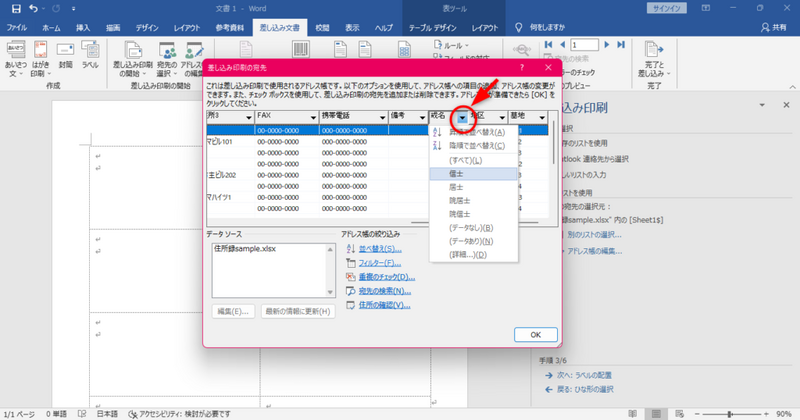This screenshot has width=800, height=420.
Task: Click 次へ: ラベルの配置 link
Action: point(584,375)
